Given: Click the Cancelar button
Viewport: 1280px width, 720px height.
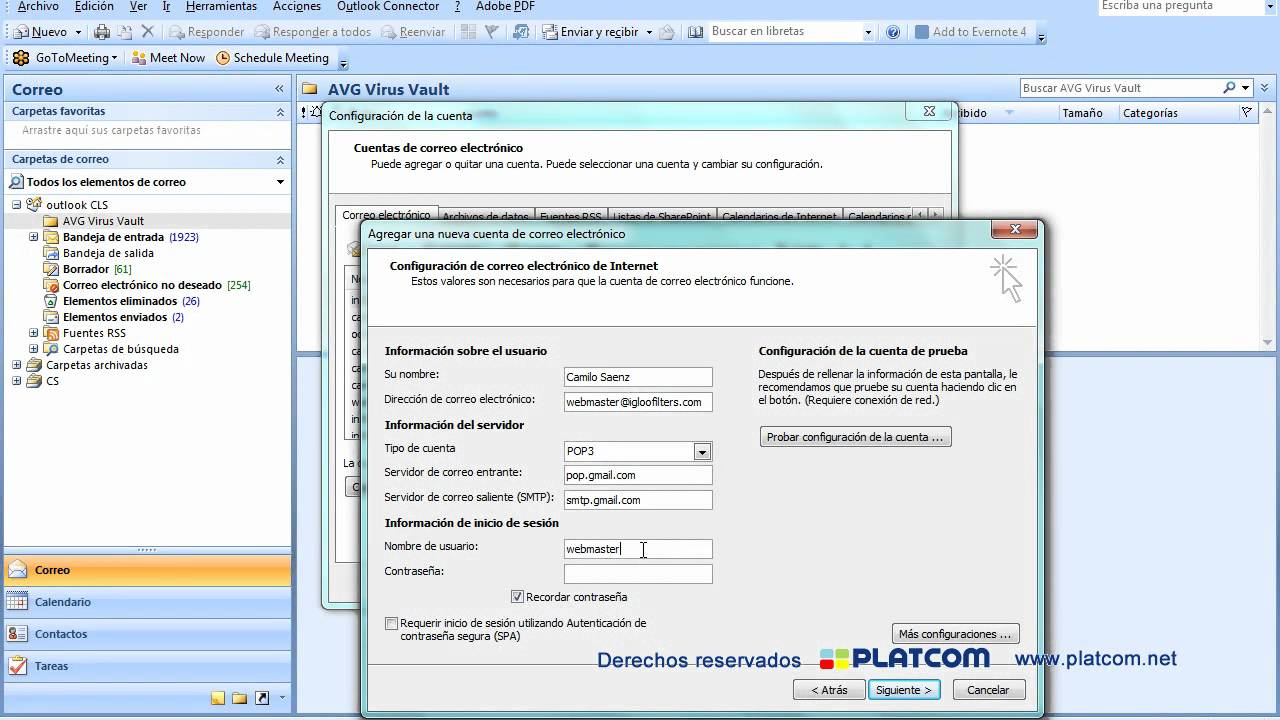Looking at the screenshot, I should coord(988,690).
